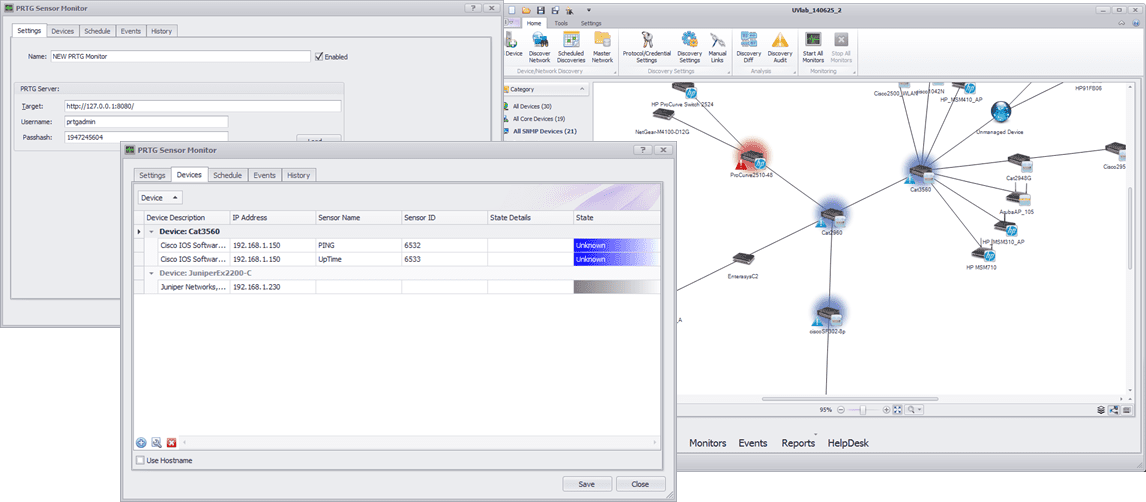Select the Tools ribbon tab
The width and height of the screenshot is (1146, 502).
(561, 23)
